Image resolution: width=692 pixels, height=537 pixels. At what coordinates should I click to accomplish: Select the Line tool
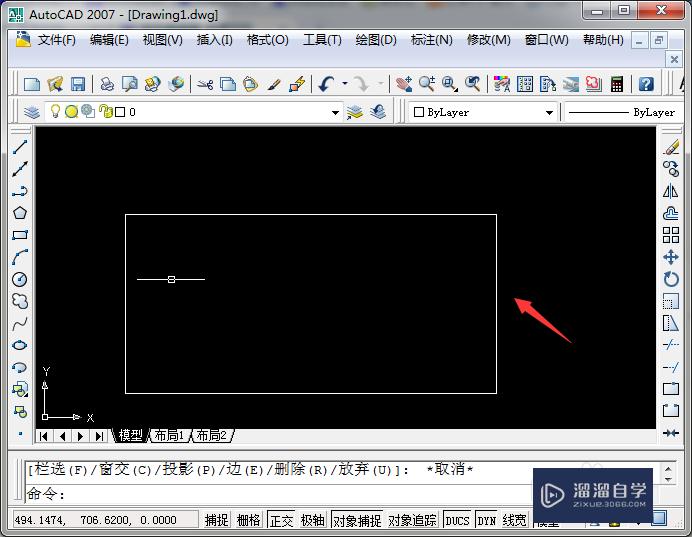20,147
